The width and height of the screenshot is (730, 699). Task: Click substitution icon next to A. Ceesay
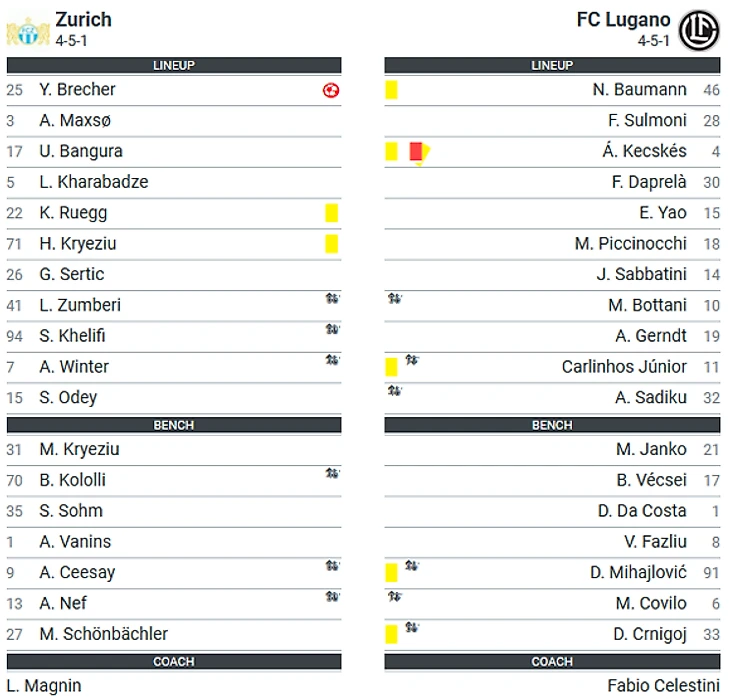(332, 565)
